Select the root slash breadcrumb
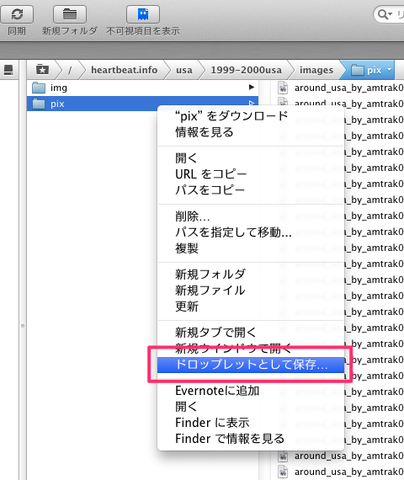The width and height of the screenshot is (404, 480). 70,70
